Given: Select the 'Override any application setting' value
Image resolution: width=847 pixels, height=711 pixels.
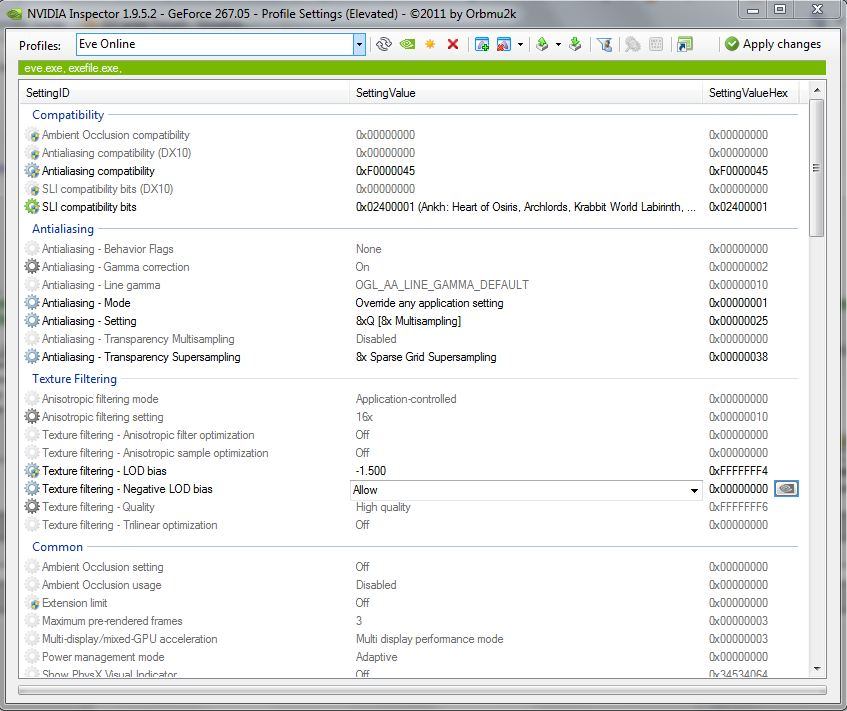Looking at the screenshot, I should 429,303.
